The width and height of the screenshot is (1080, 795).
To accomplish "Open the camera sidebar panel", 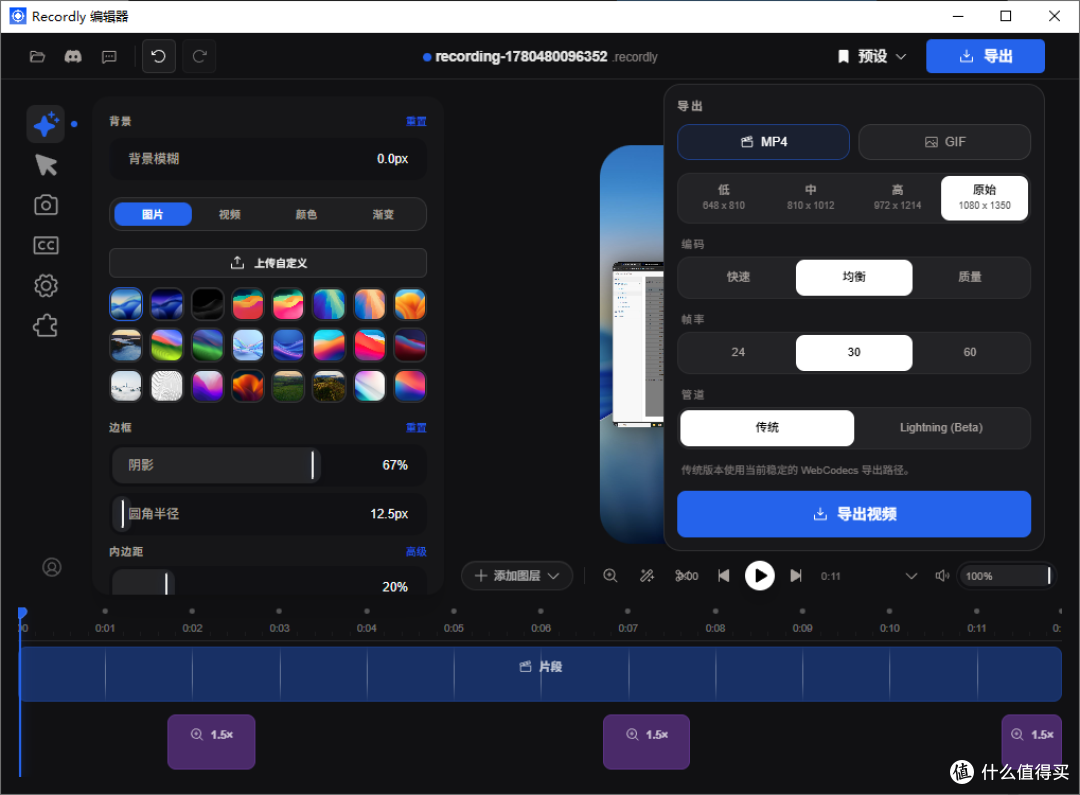I will click(46, 205).
